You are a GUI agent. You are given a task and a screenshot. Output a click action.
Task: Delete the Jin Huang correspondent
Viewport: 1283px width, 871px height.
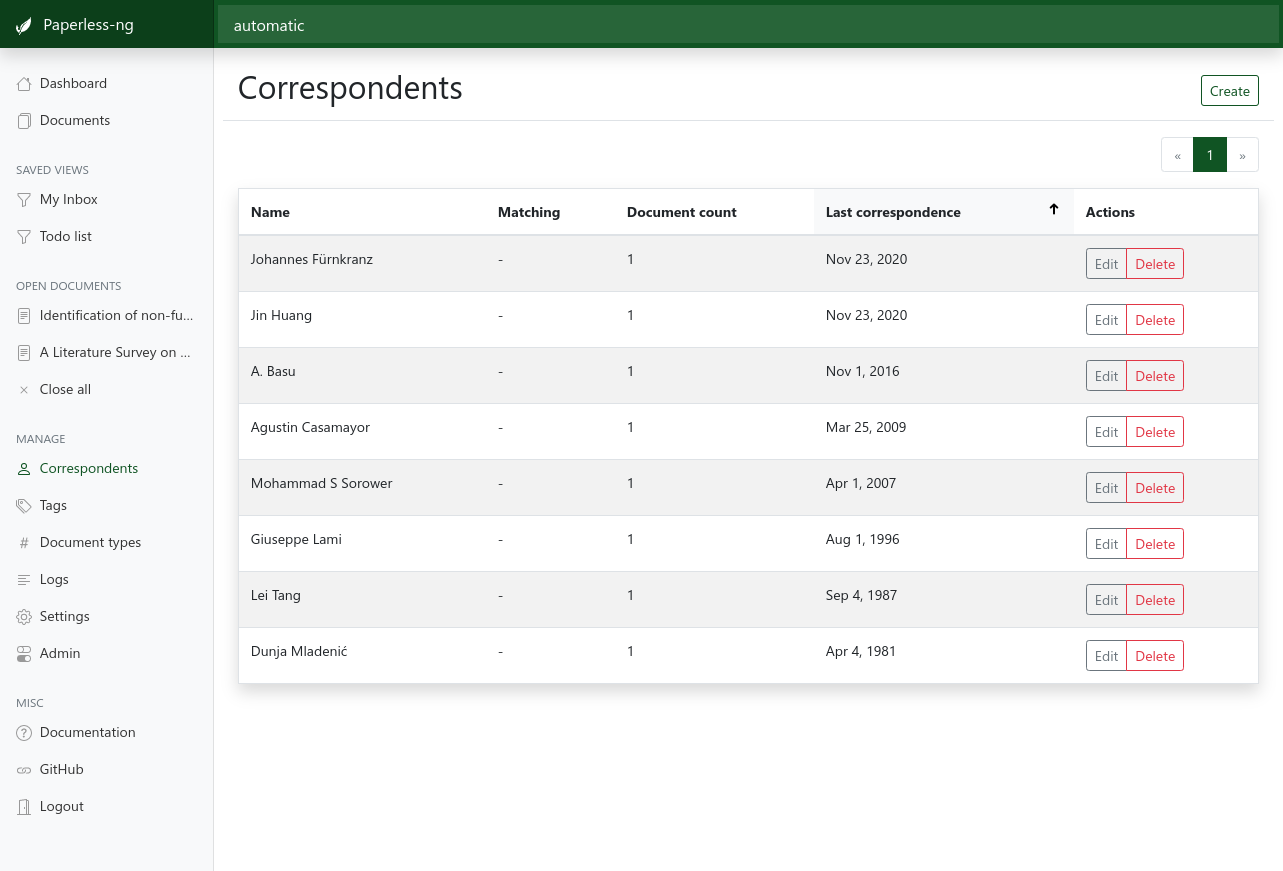(x=1155, y=320)
